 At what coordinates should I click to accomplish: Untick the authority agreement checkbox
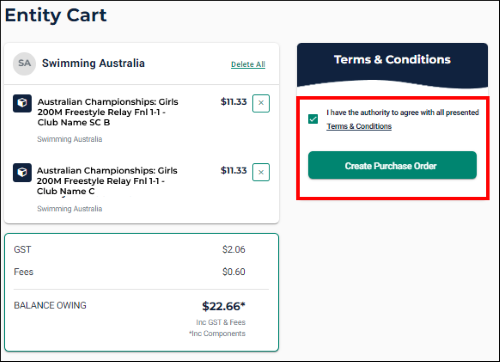[313, 119]
